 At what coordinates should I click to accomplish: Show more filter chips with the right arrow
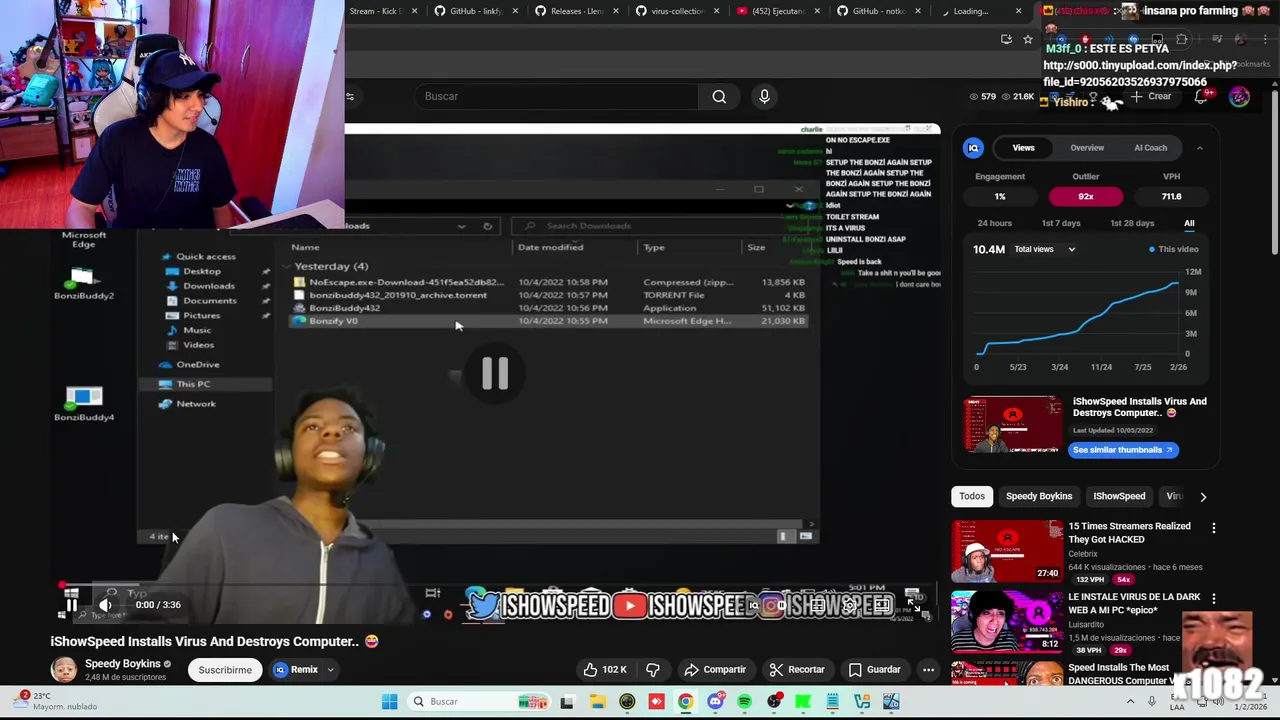(1203, 496)
